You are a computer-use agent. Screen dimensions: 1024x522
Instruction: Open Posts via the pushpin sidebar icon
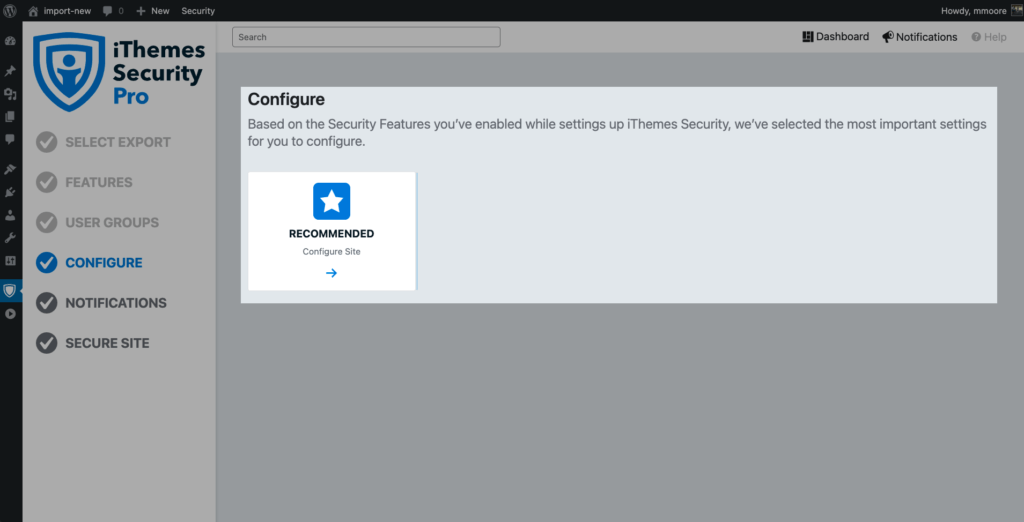point(10,71)
